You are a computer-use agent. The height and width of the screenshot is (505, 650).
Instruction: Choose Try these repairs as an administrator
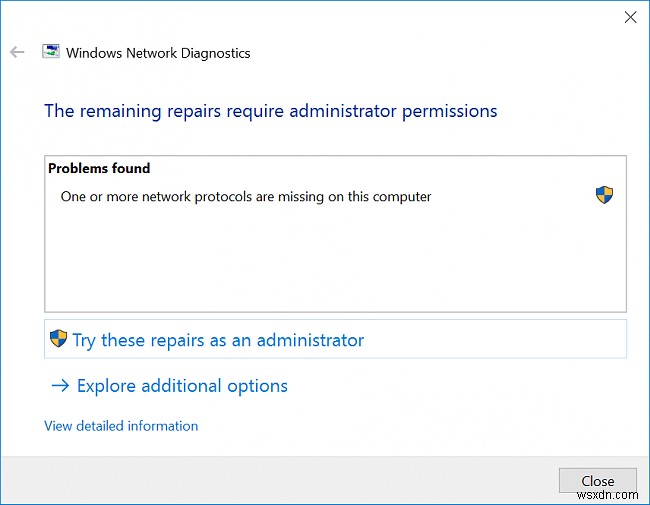218,340
